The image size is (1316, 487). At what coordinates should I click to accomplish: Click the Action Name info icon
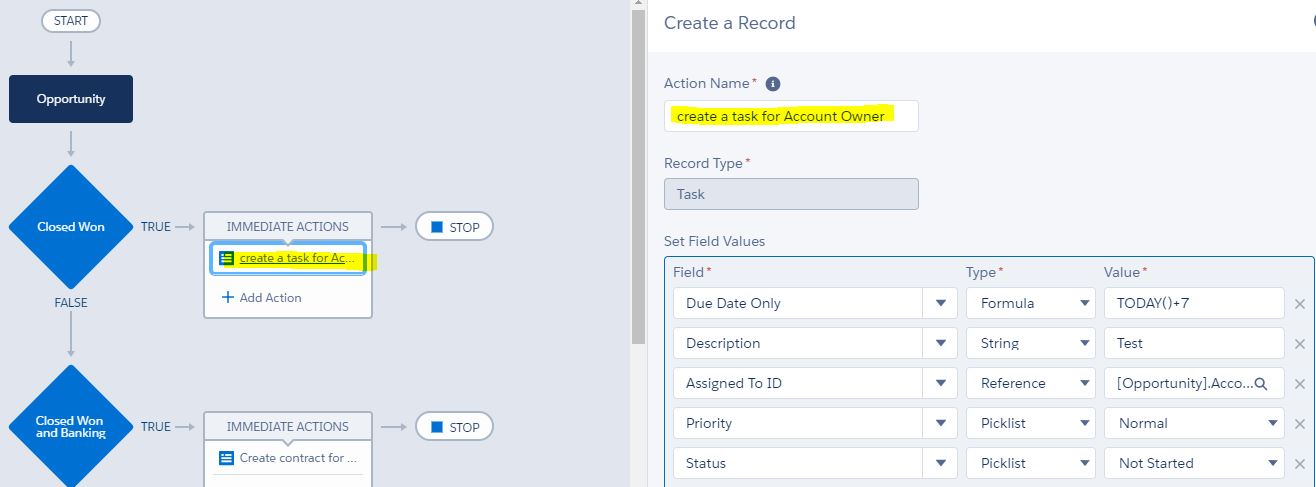point(773,84)
